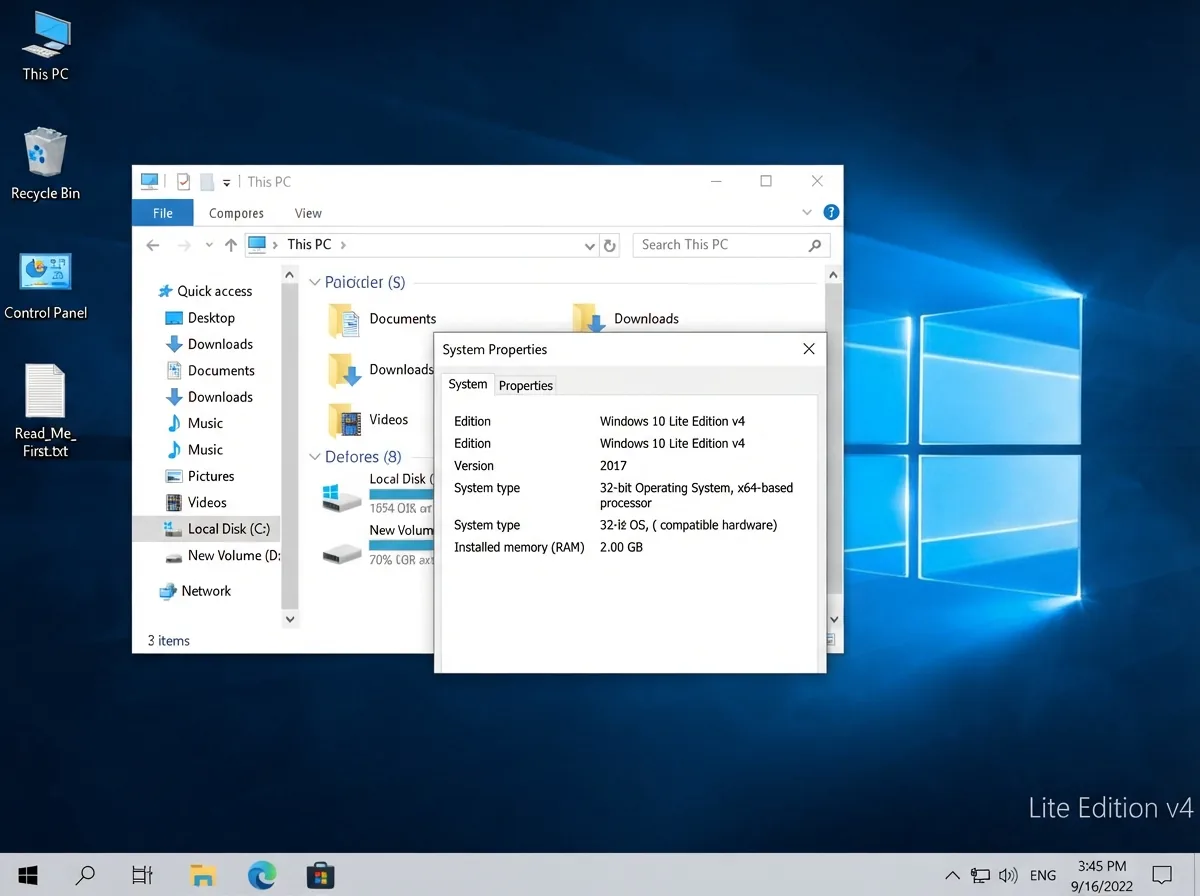Select the '2.00 GB' installed memory value
This screenshot has width=1200, height=896.
(x=621, y=547)
